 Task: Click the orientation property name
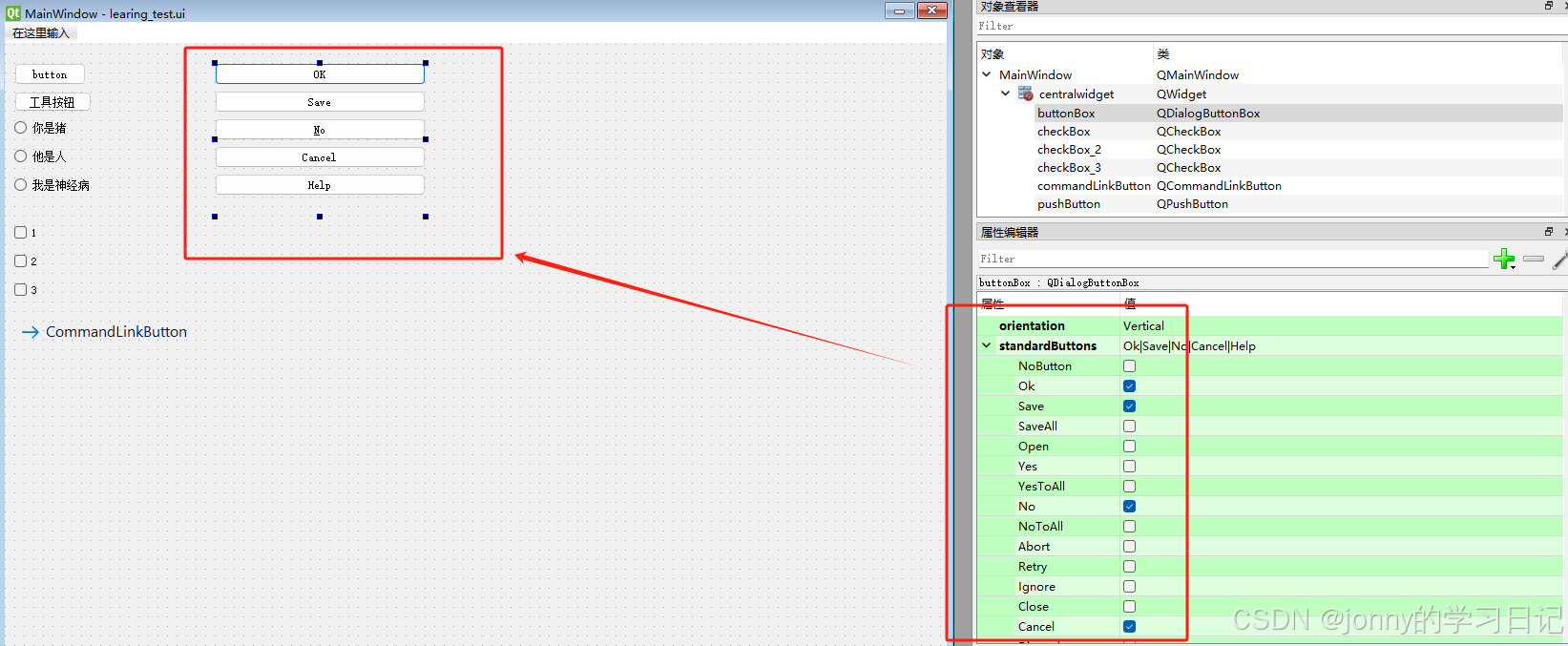click(x=1032, y=325)
